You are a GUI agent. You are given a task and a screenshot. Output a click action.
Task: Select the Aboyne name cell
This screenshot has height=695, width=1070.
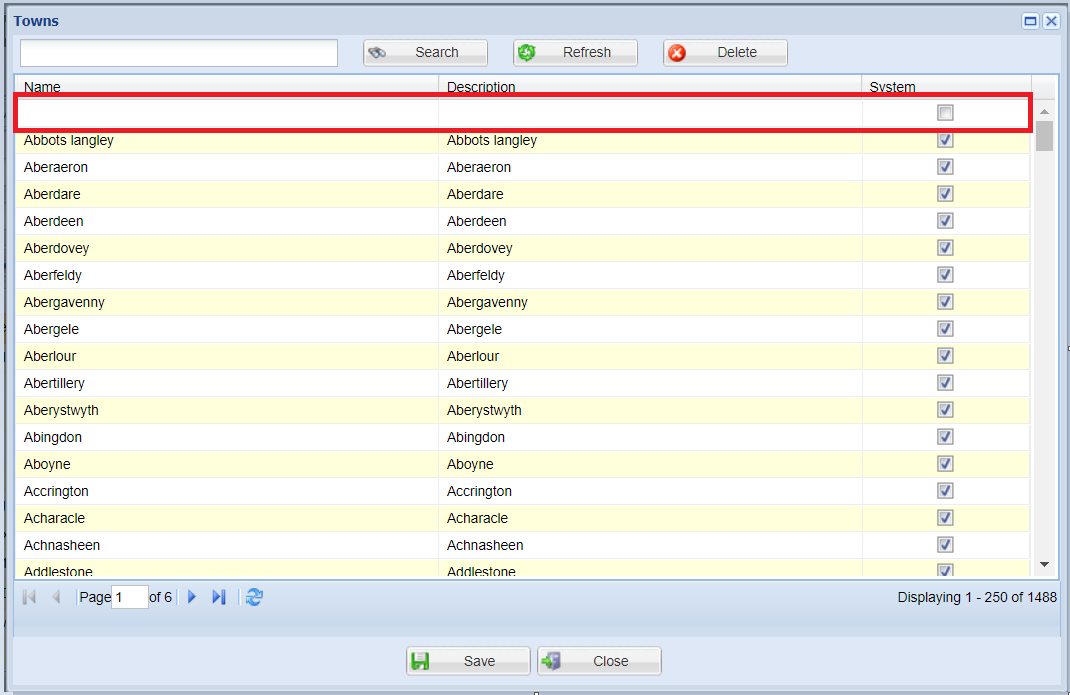point(227,464)
